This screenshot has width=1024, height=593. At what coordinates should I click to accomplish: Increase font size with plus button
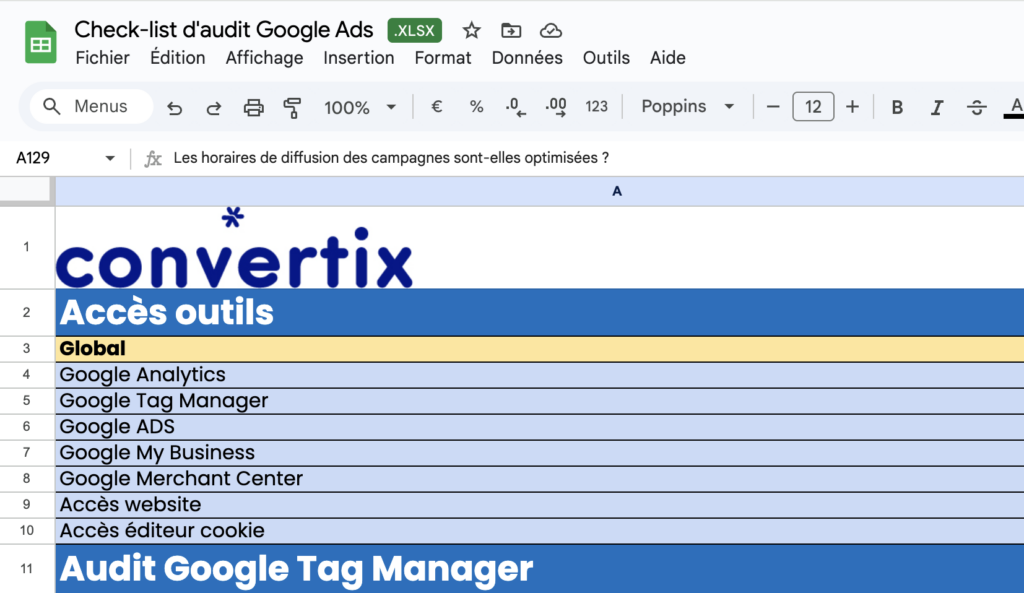(x=852, y=107)
